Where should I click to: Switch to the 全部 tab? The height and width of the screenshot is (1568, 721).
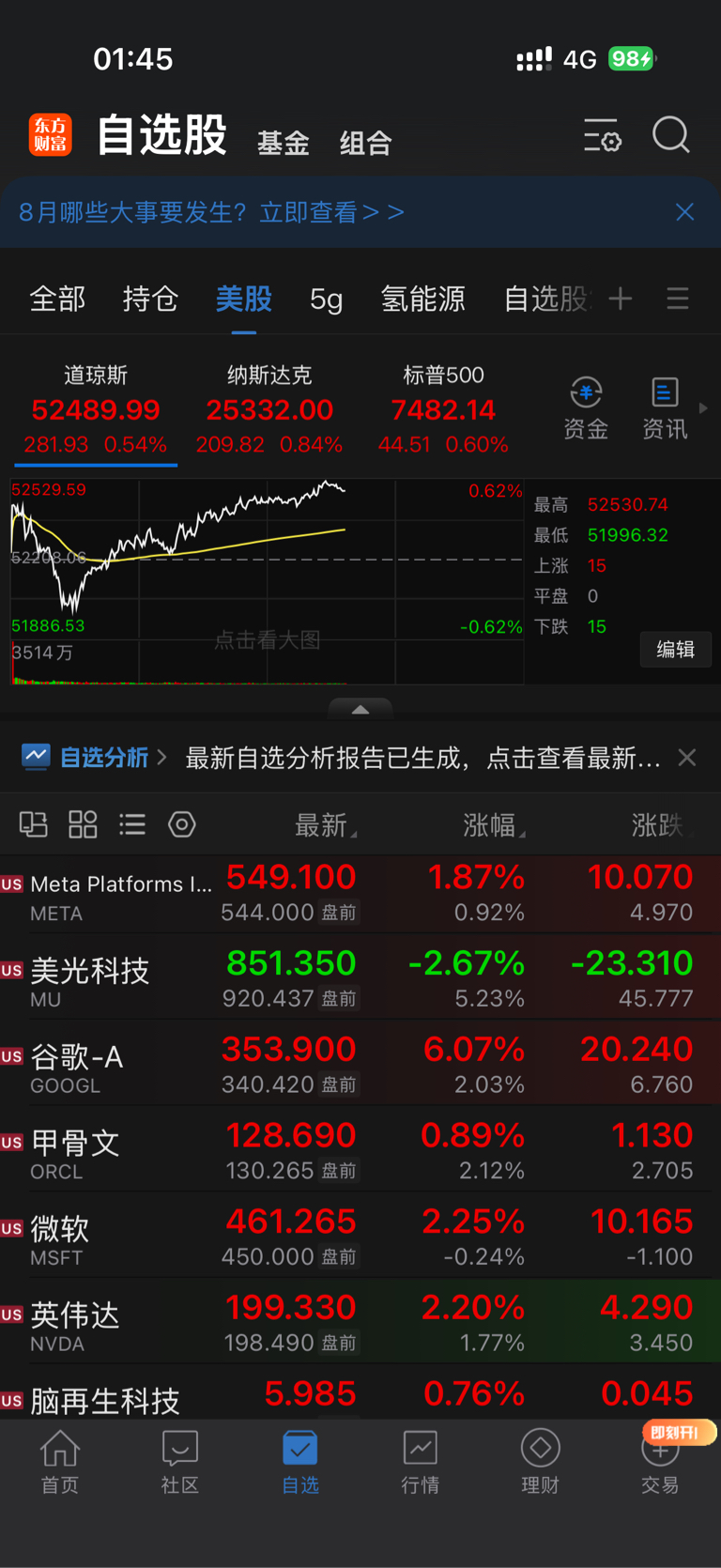click(x=58, y=300)
